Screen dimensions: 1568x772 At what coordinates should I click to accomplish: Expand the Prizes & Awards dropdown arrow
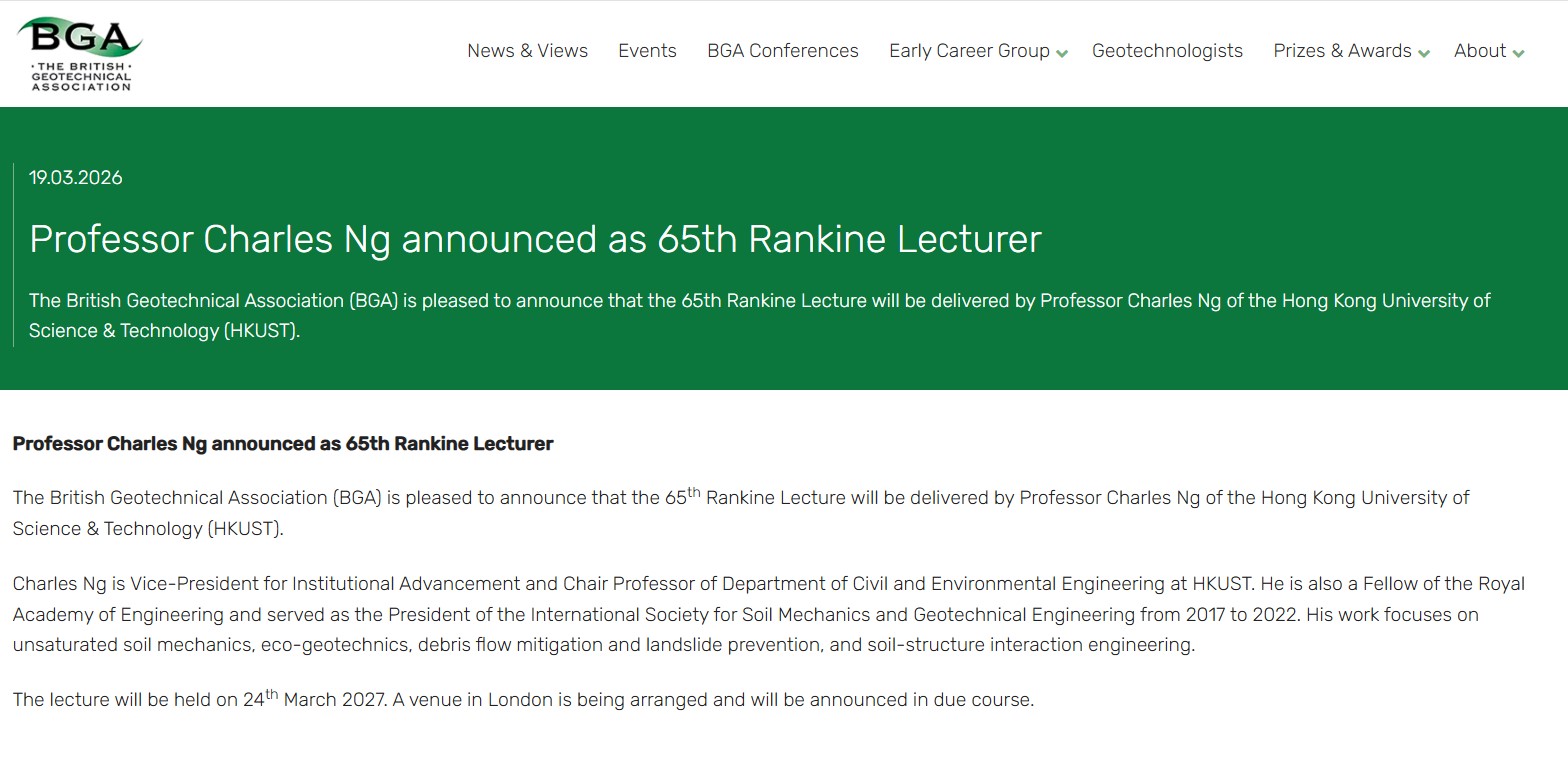pyautogui.click(x=1424, y=53)
